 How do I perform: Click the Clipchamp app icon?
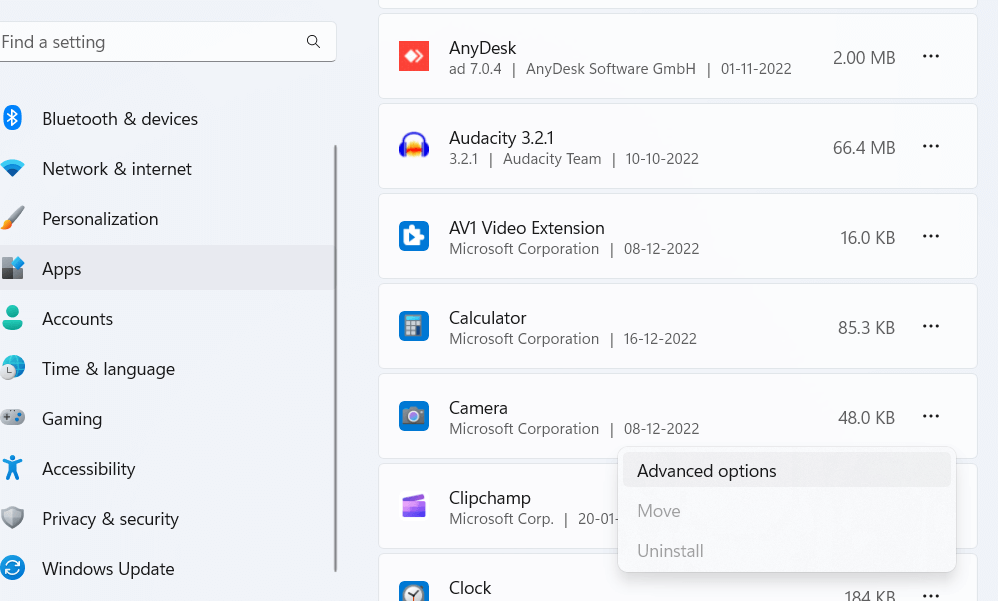pos(414,506)
